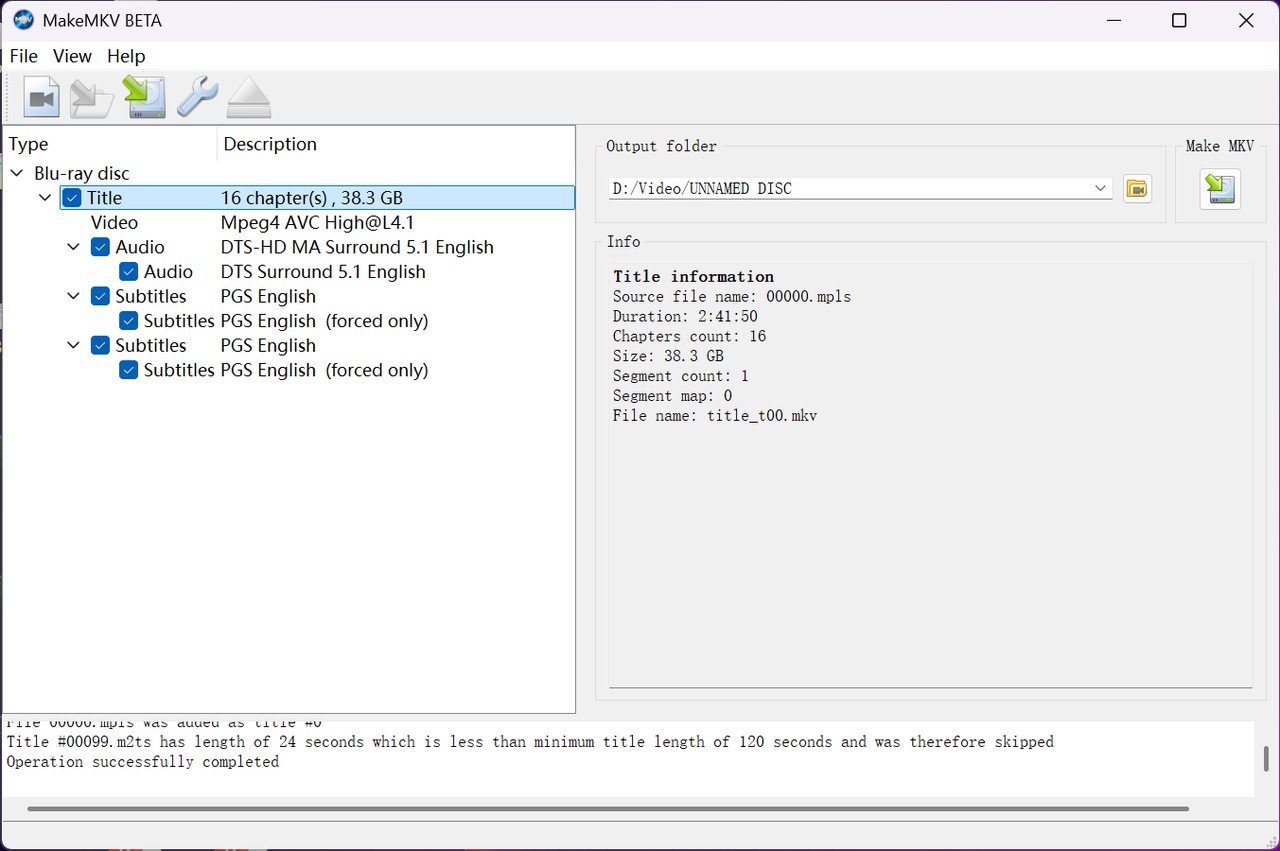Open the Help menu
Screen dimensions: 1280x851
[126, 56]
